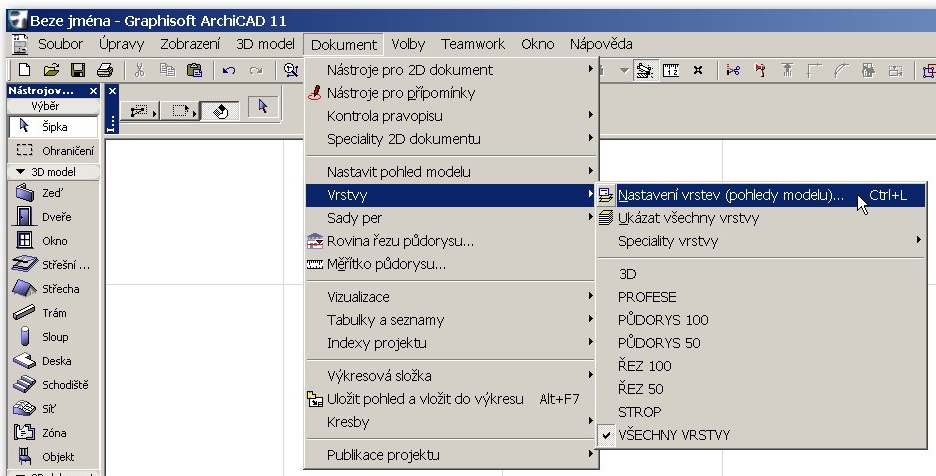
Task: Select the Šipka arrow tool
Action: 53,127
